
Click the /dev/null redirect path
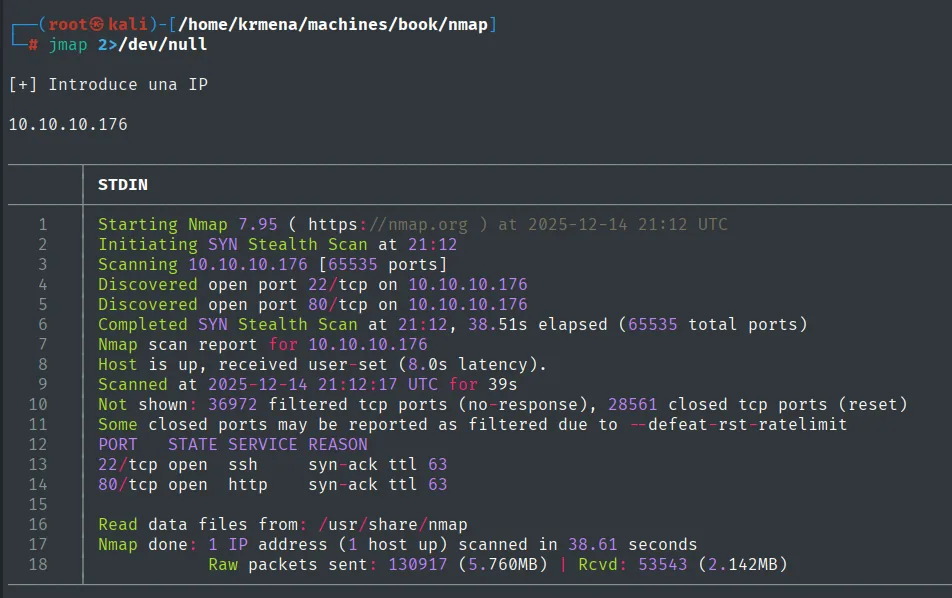coord(162,44)
